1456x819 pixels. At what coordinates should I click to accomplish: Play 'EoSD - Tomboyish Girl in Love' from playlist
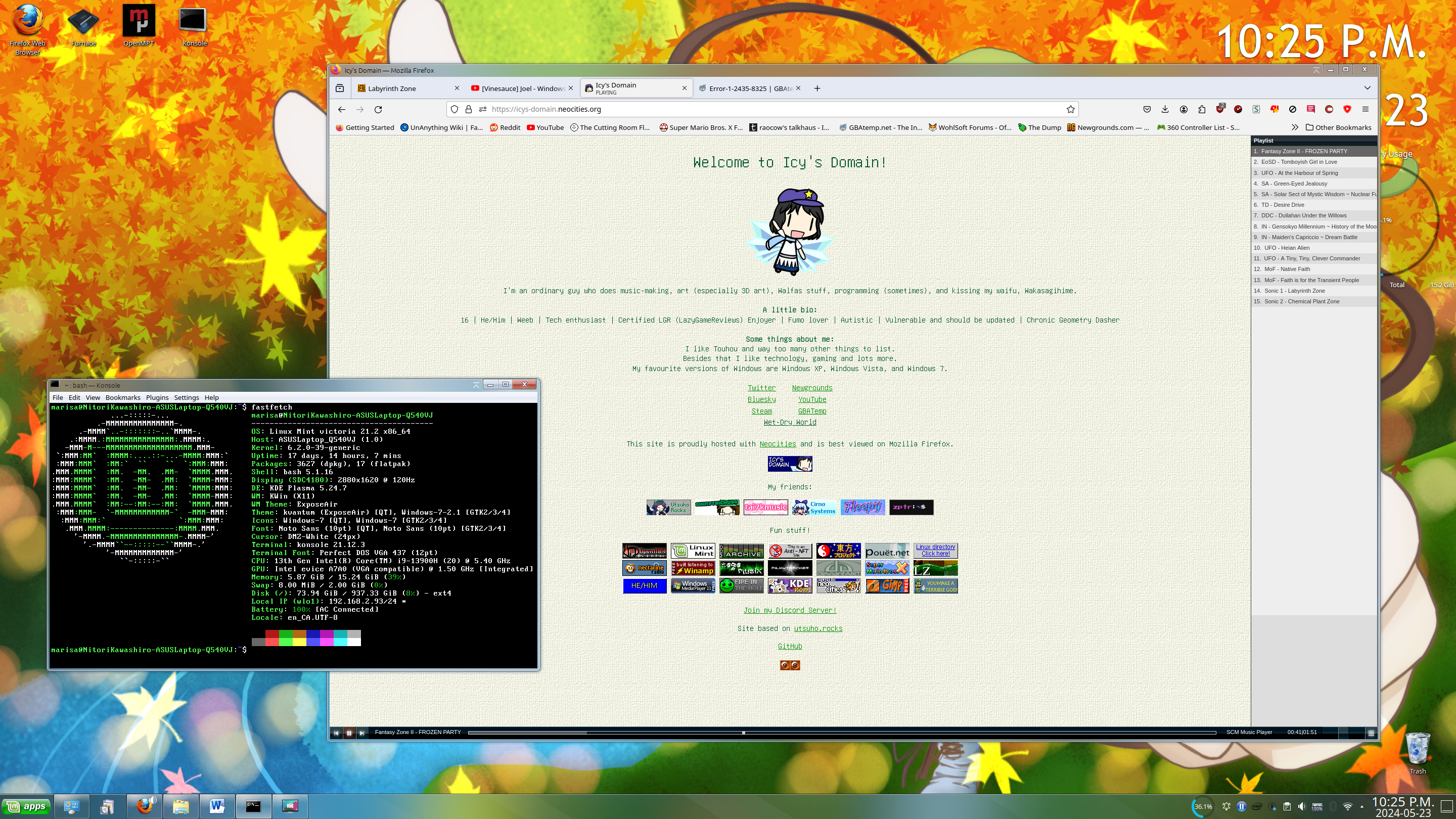tap(1313, 162)
